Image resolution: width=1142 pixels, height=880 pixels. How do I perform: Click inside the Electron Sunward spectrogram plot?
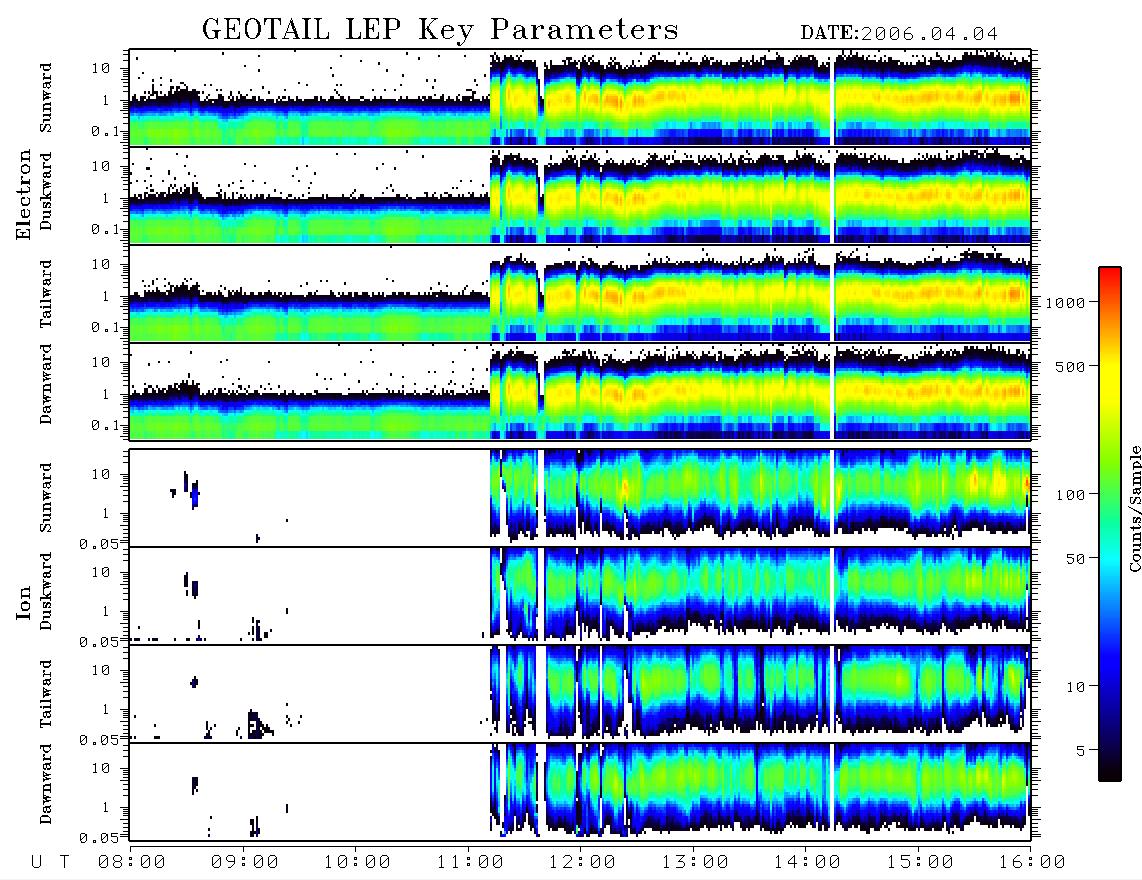[x=580, y=98]
